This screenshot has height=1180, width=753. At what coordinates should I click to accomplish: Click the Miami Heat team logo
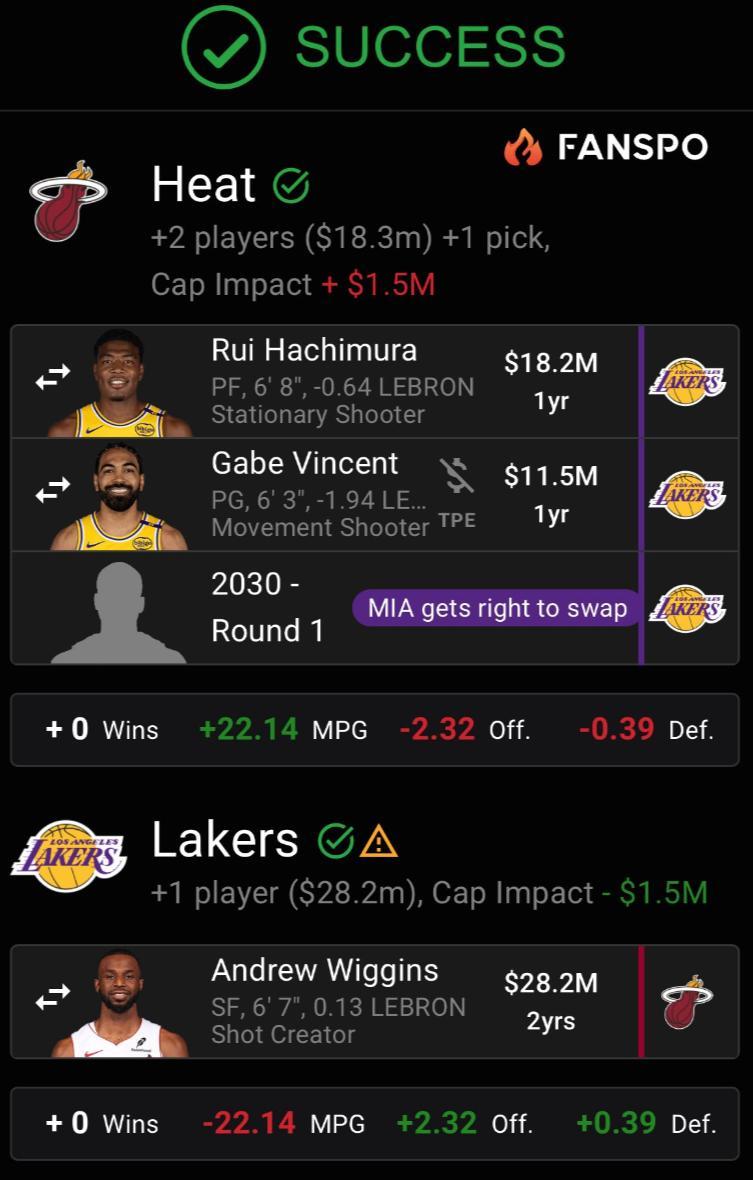click(x=66, y=200)
